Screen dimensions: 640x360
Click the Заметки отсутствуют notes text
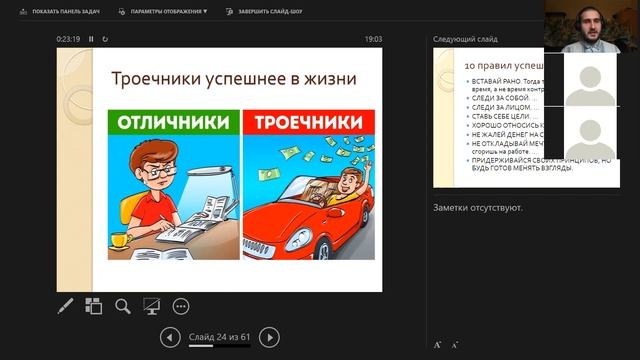point(478,208)
